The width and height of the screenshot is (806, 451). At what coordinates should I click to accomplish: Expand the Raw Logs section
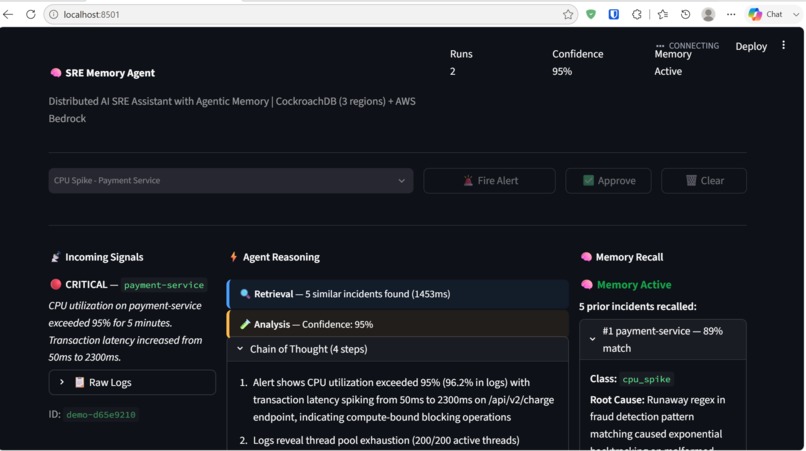tap(132, 383)
